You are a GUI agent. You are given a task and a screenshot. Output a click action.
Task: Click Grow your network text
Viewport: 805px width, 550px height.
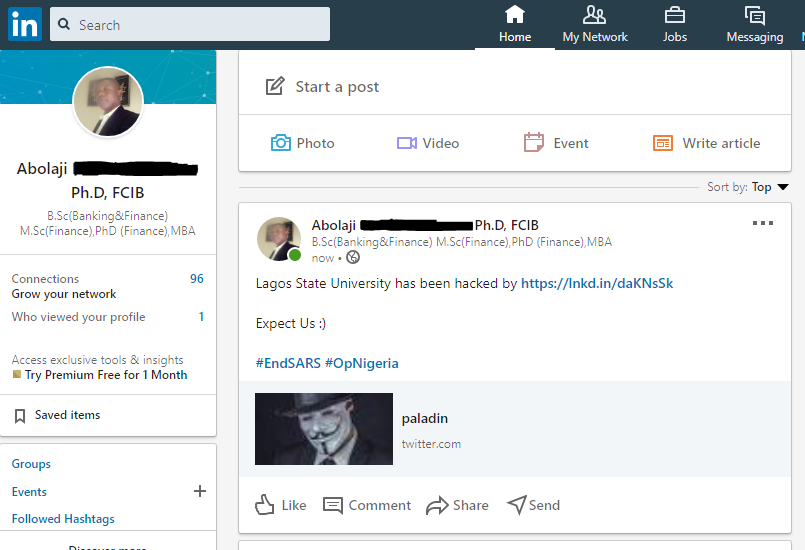click(64, 294)
